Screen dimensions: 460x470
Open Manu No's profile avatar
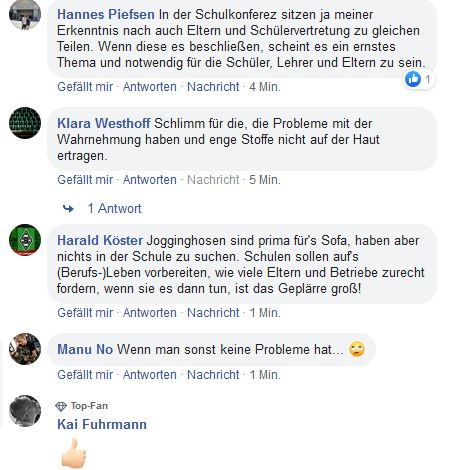click(25, 349)
